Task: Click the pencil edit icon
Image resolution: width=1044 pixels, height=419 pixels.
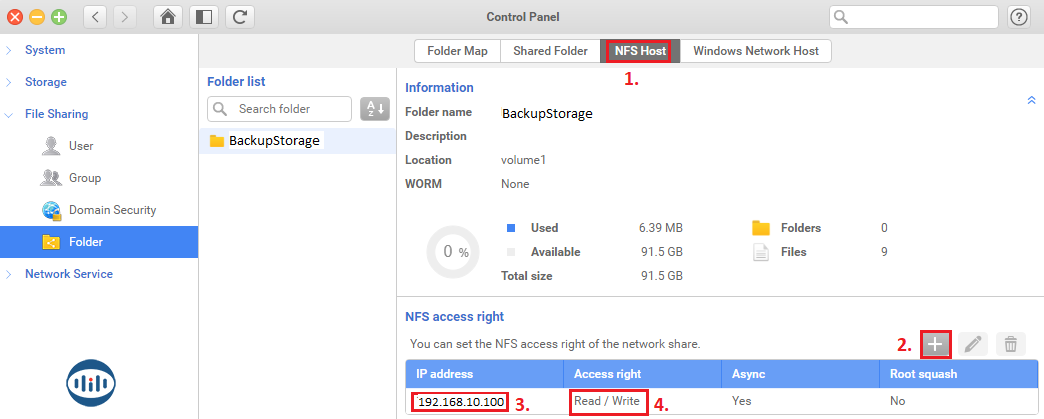Action: [x=973, y=344]
